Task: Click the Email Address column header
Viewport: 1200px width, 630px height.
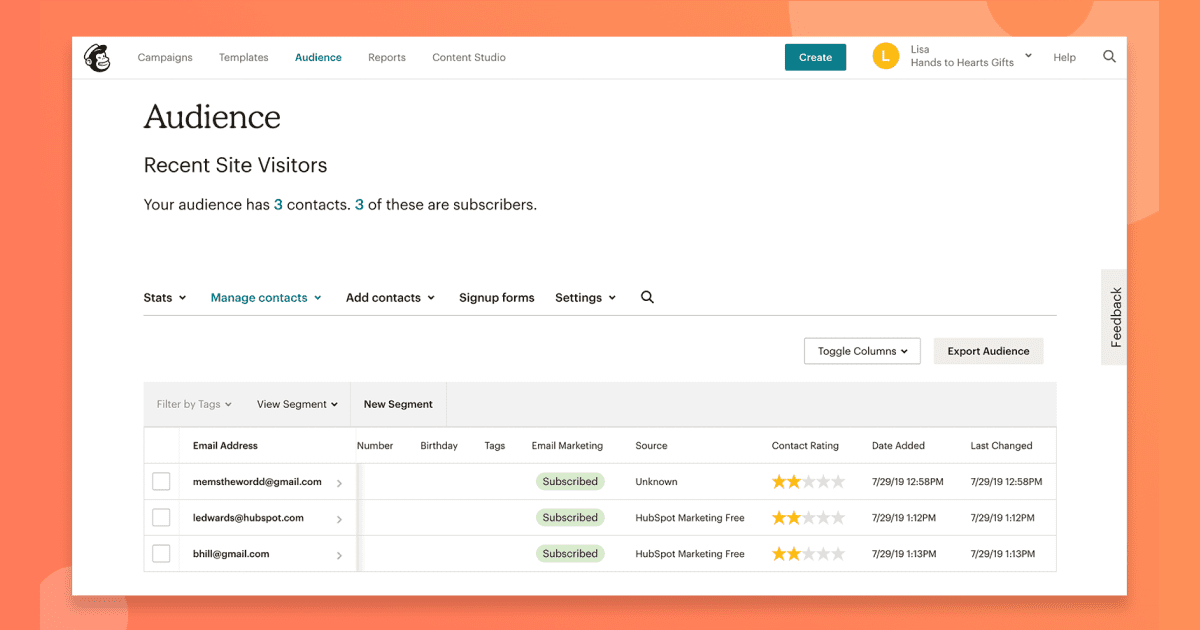Action: tap(225, 446)
